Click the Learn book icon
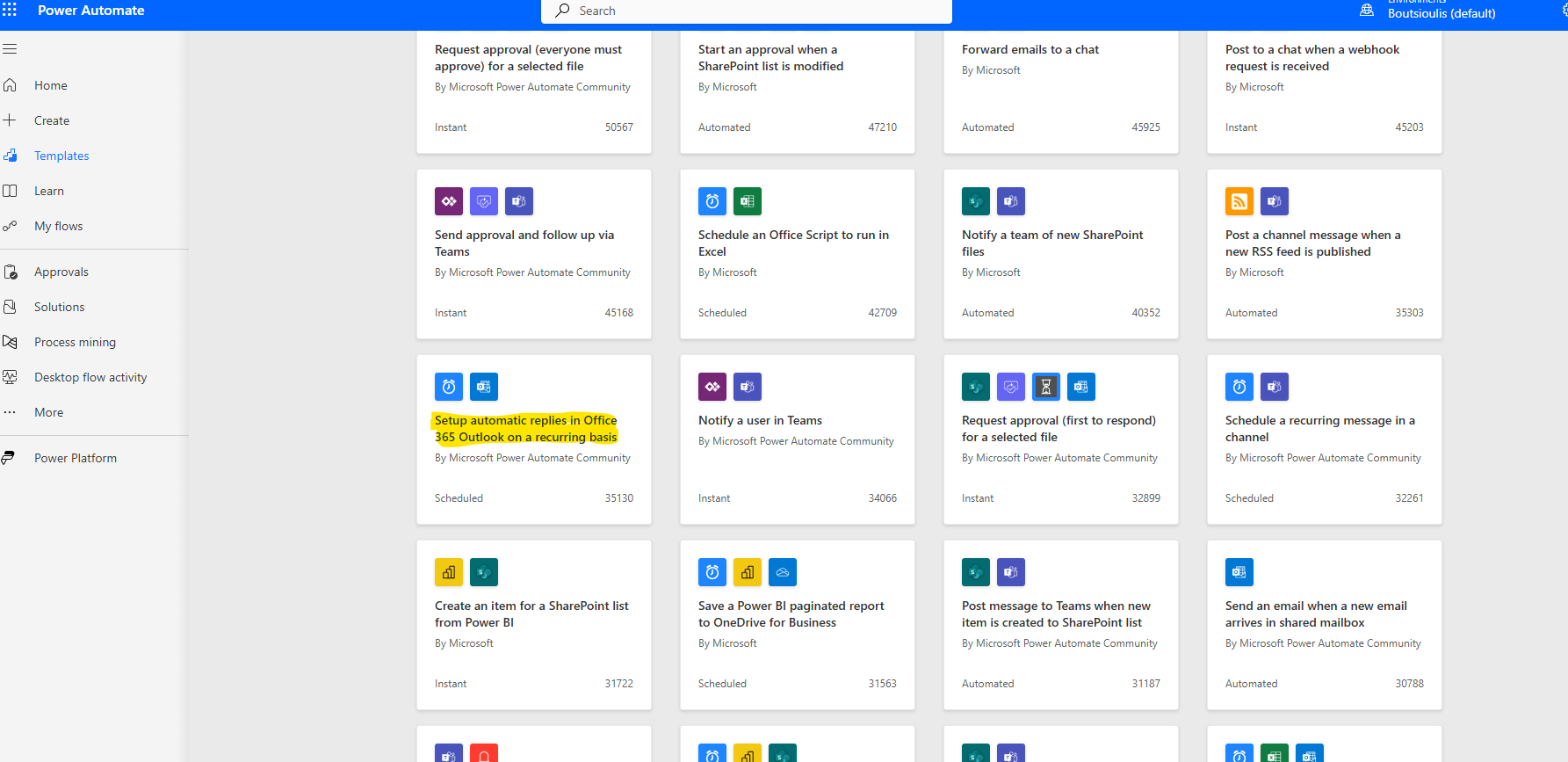Image resolution: width=1568 pixels, height=762 pixels. point(10,191)
